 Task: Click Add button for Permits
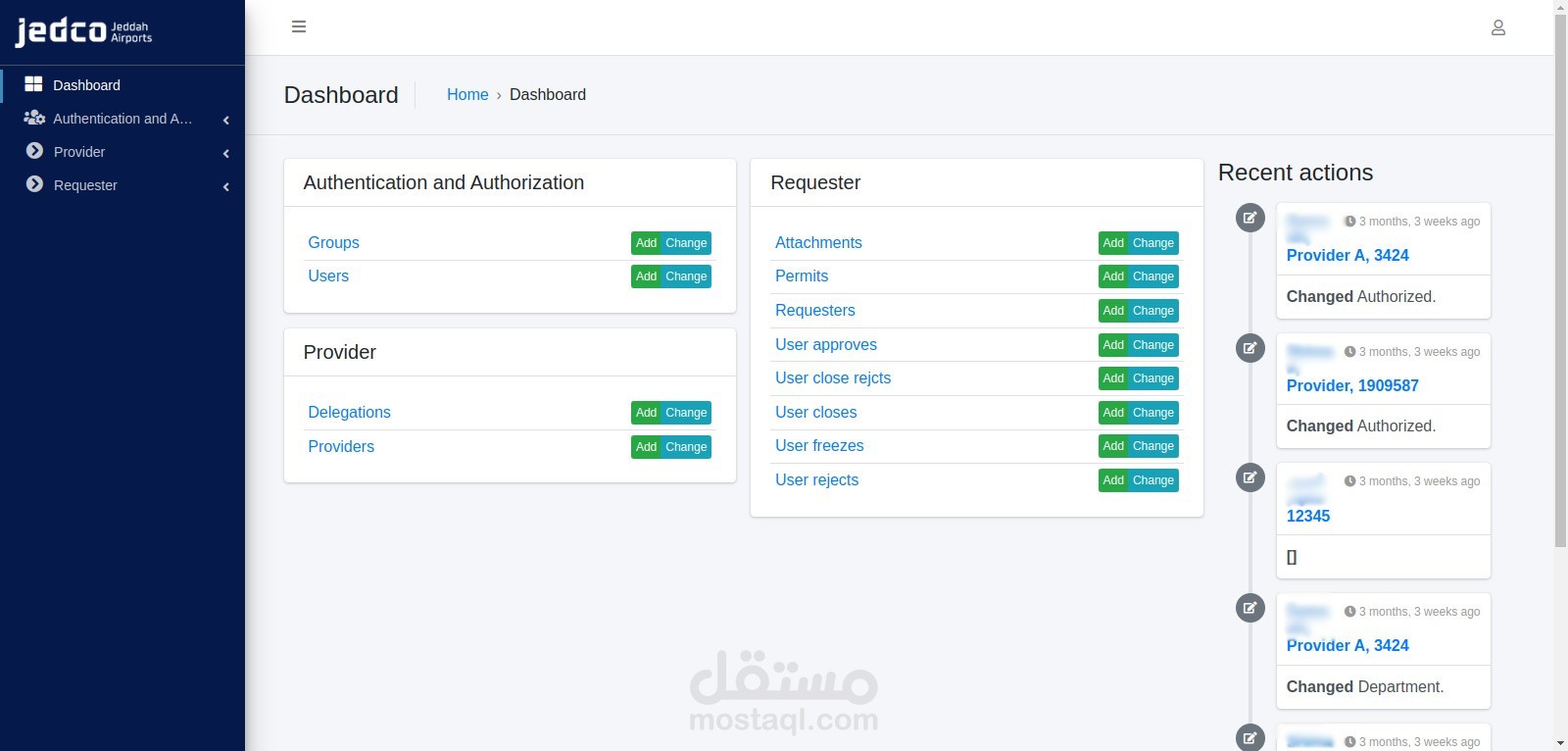click(x=1113, y=276)
